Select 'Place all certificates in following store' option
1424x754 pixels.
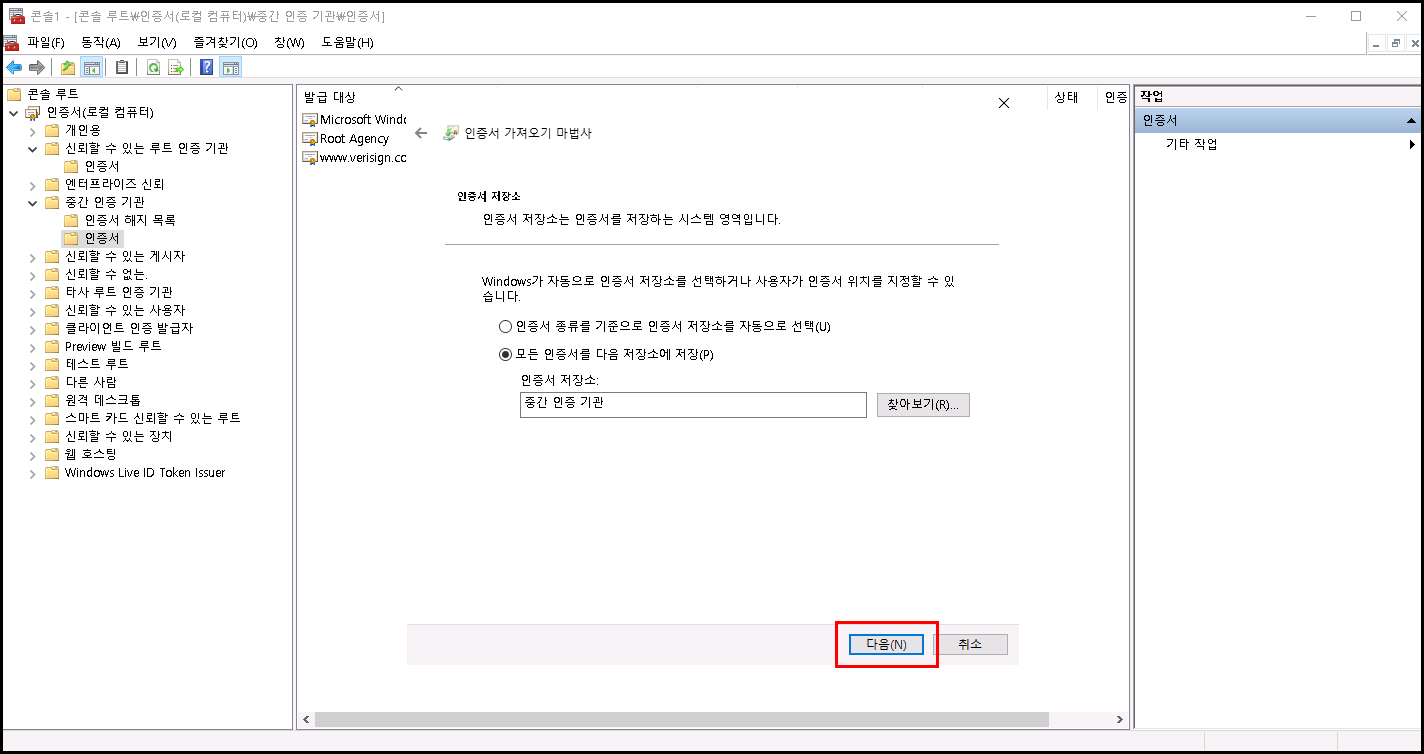coord(505,355)
